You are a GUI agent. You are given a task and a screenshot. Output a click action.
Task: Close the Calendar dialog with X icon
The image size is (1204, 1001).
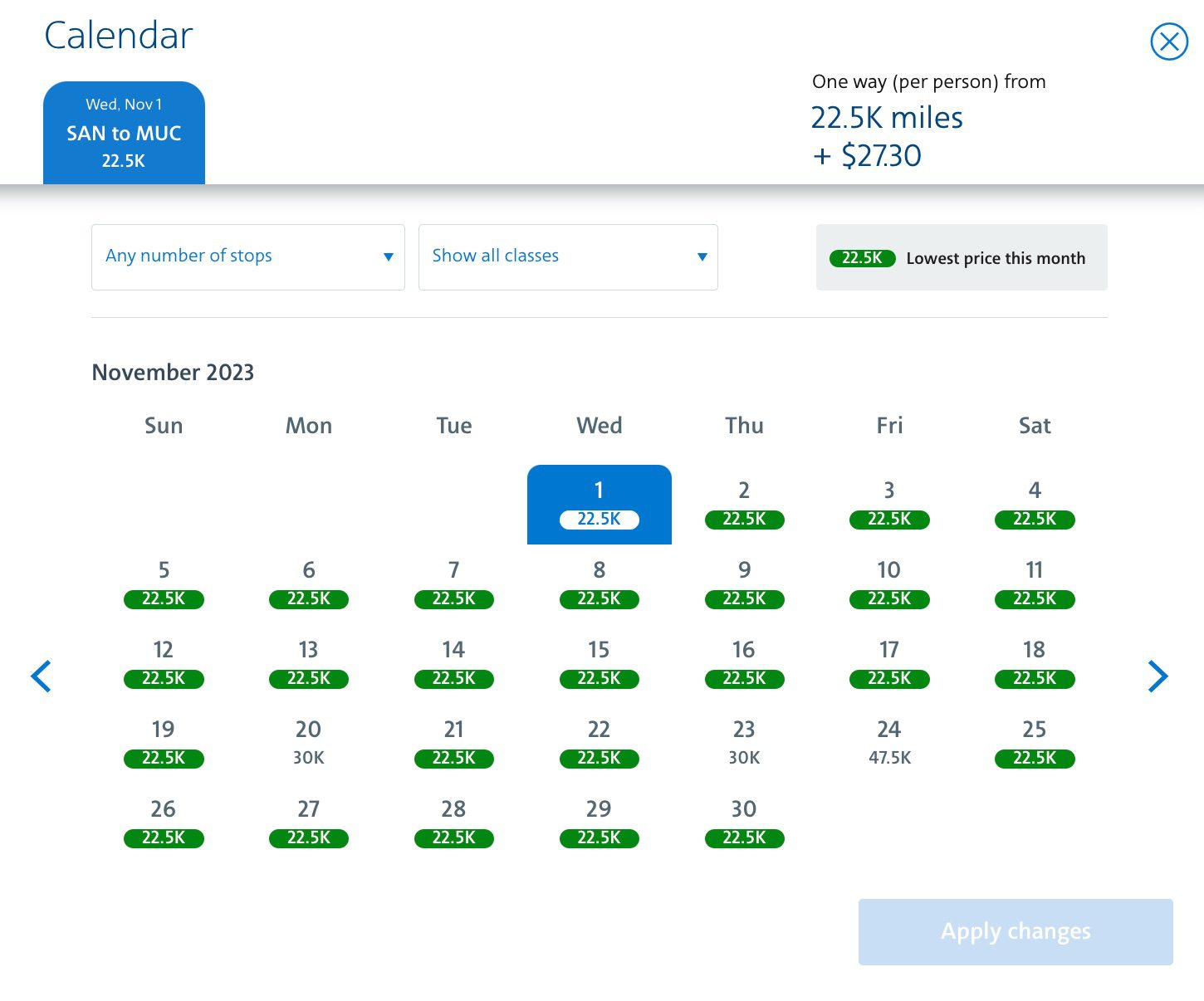[x=1169, y=42]
